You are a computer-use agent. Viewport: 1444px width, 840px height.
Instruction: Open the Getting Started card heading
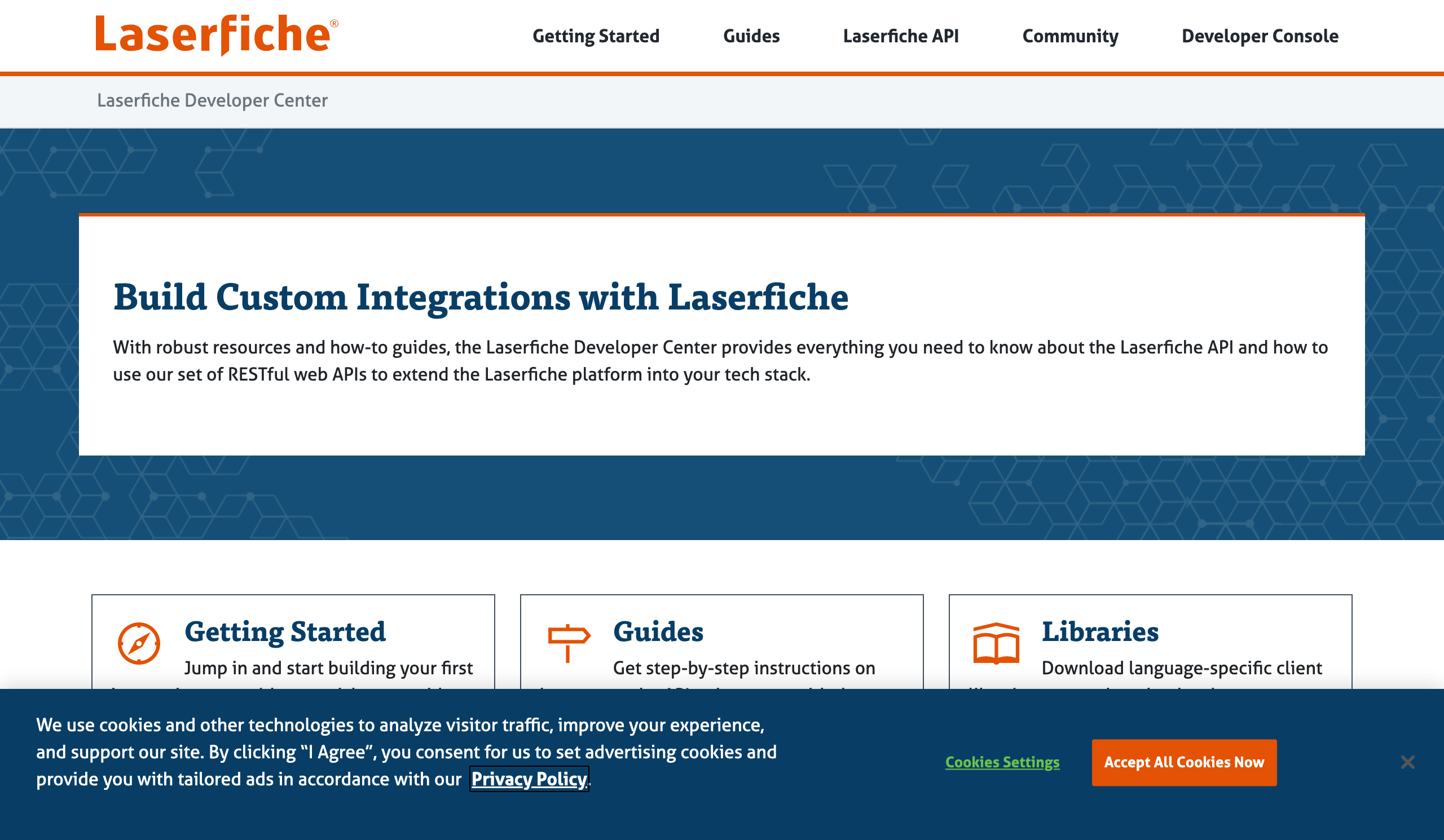[x=285, y=631]
